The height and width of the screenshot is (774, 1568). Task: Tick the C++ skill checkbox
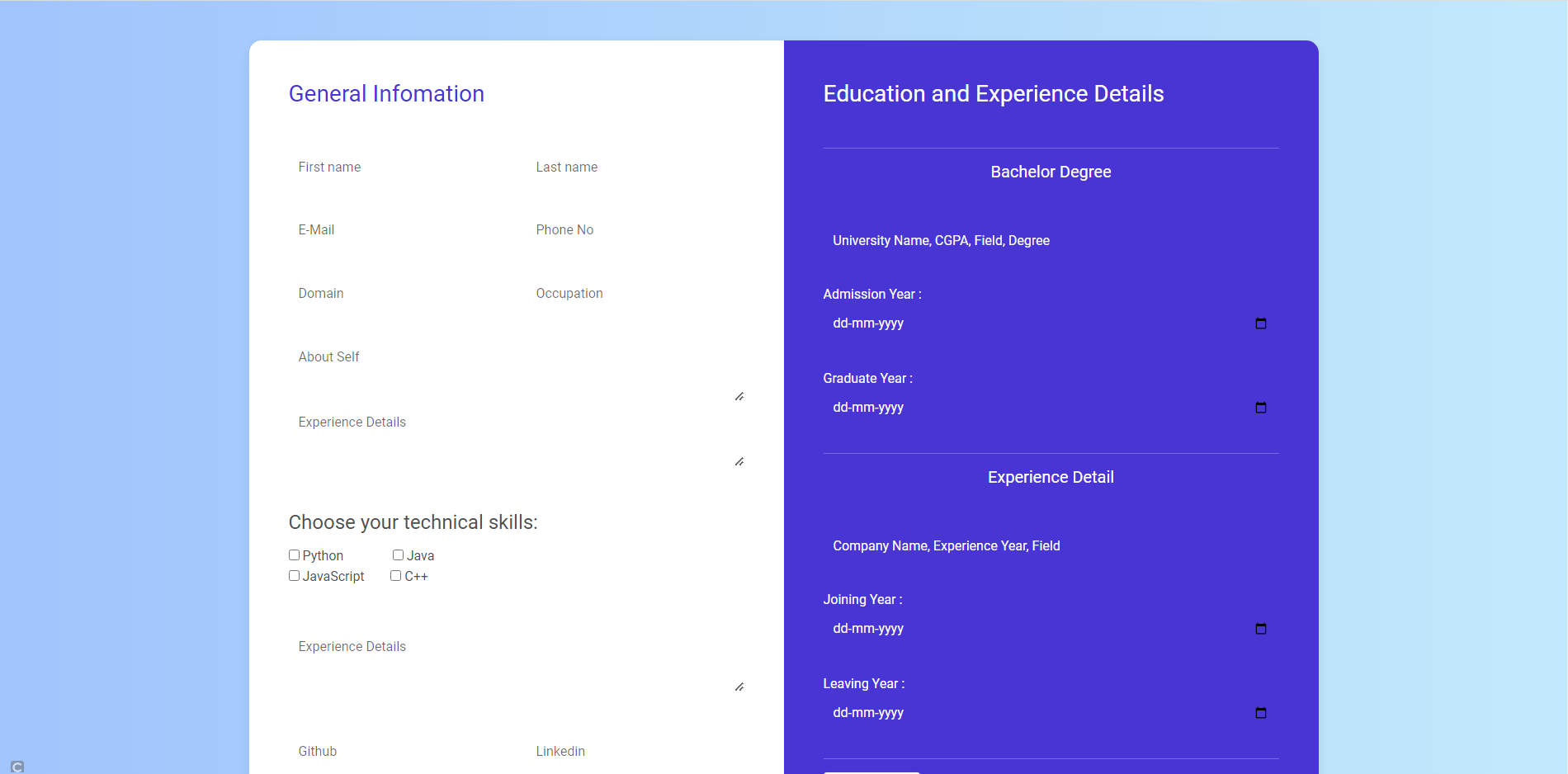point(395,576)
